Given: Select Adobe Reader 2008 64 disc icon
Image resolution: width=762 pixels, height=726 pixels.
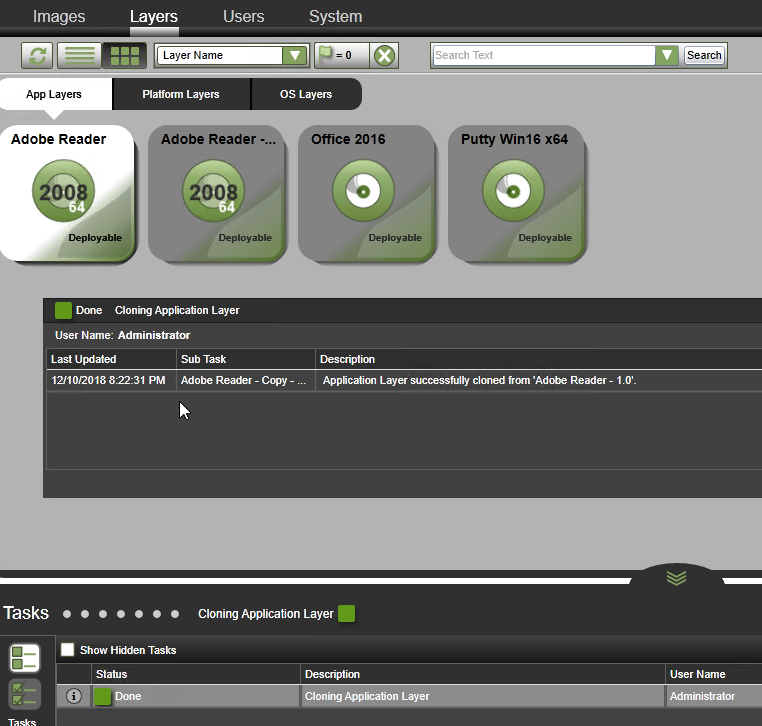Looking at the screenshot, I should pyautogui.click(x=63, y=191).
